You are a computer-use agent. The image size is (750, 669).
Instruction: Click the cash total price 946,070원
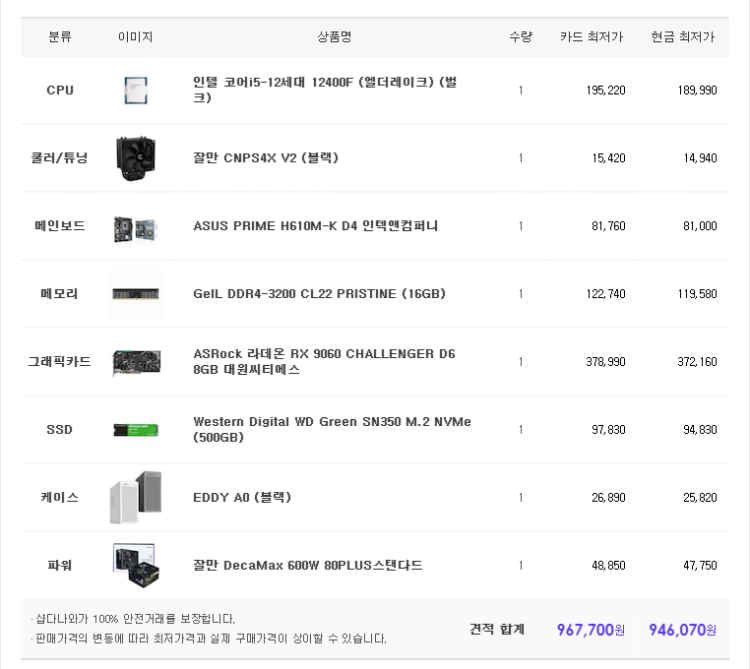(682, 630)
